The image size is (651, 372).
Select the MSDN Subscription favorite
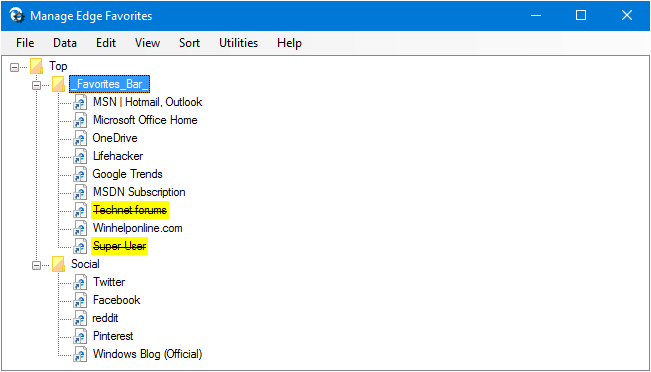tap(139, 192)
